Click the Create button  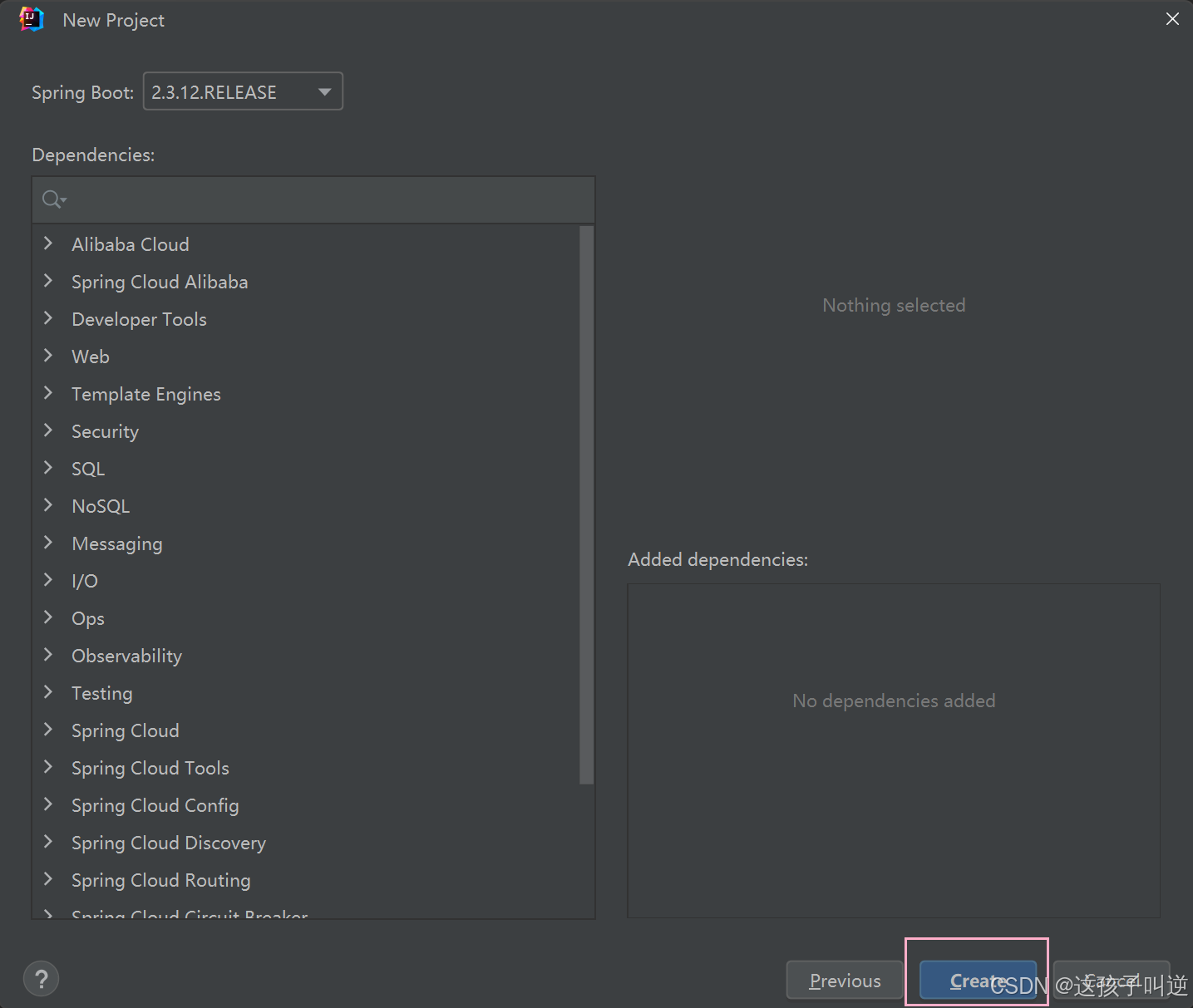tap(978, 980)
